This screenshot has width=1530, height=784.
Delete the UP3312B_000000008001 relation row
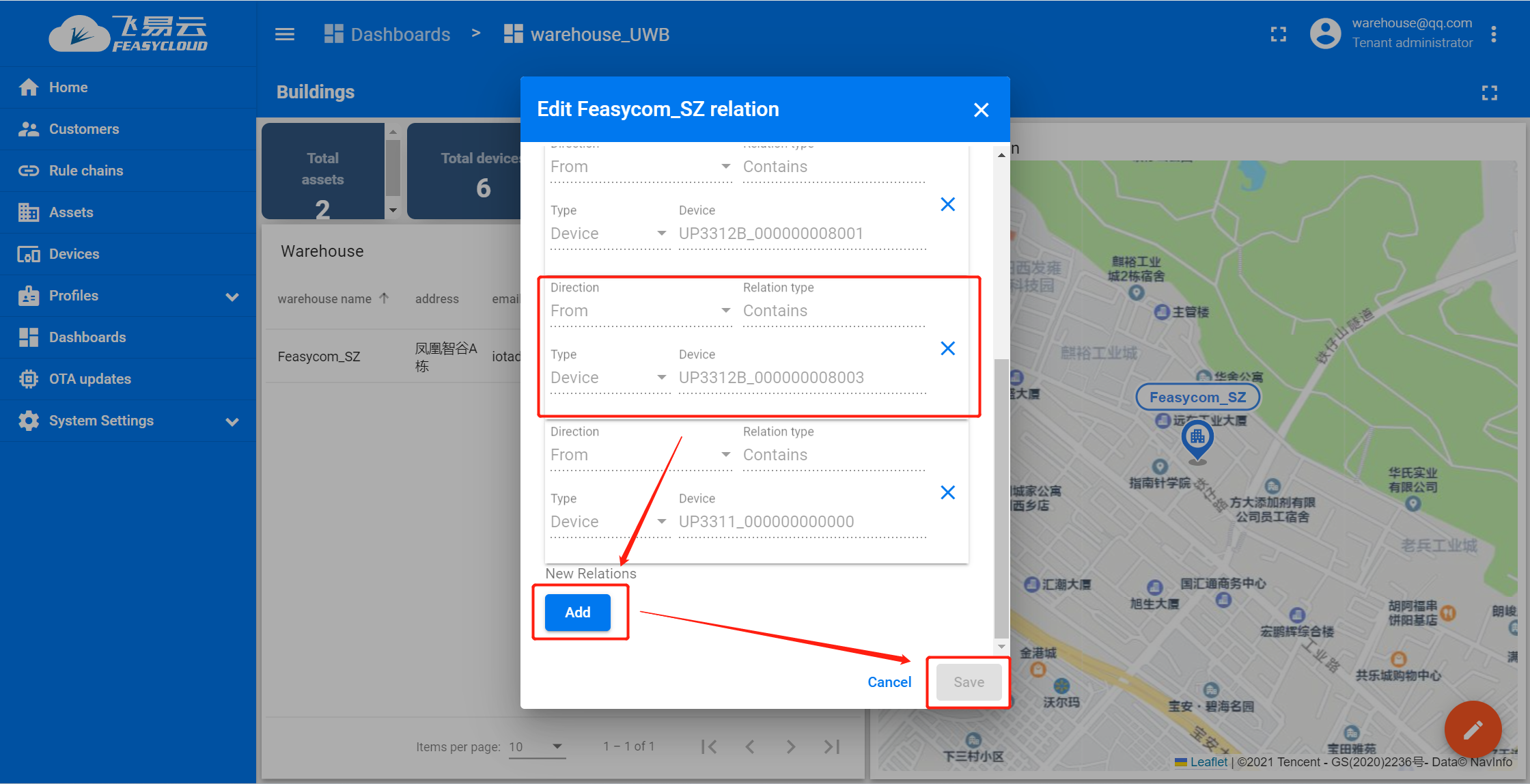pos(947,204)
